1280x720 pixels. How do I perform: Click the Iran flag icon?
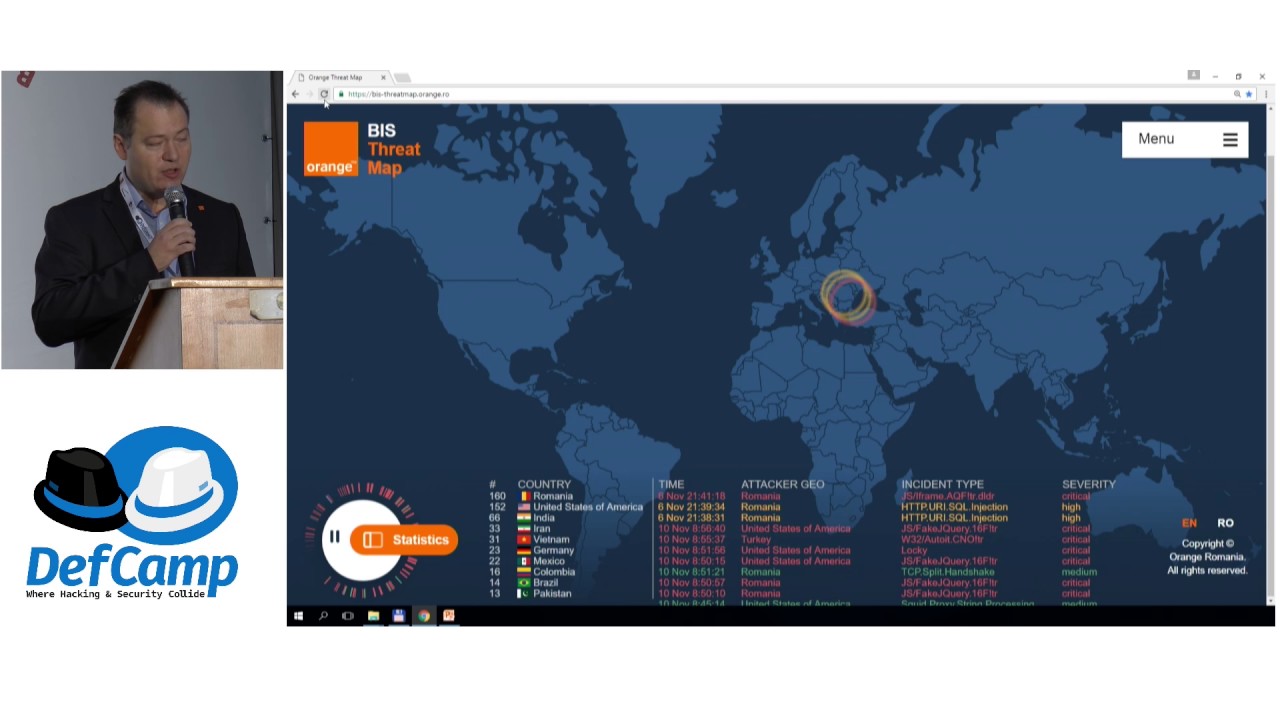pyautogui.click(x=524, y=529)
